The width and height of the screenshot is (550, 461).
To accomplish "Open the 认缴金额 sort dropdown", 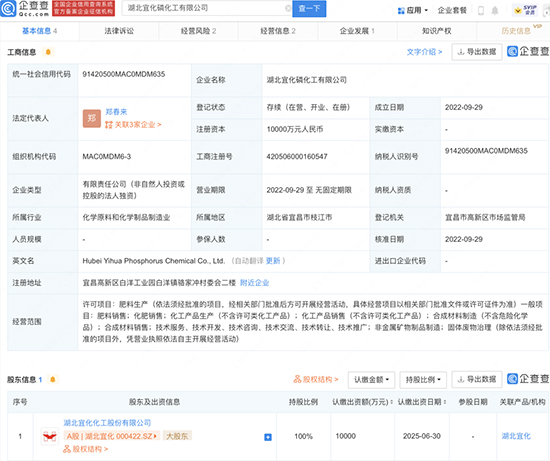I will (371, 380).
